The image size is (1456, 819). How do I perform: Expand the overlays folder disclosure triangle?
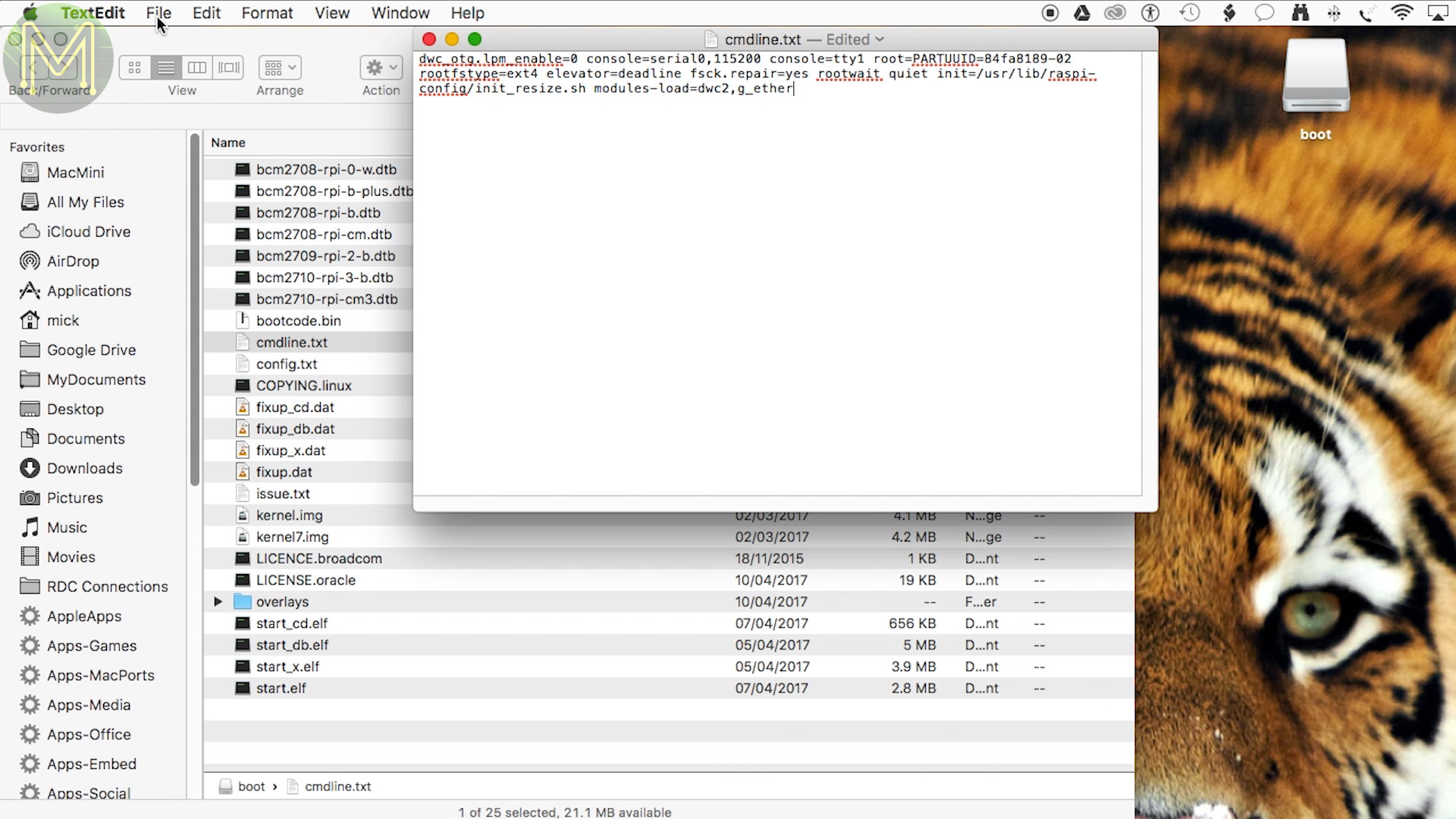click(x=218, y=601)
